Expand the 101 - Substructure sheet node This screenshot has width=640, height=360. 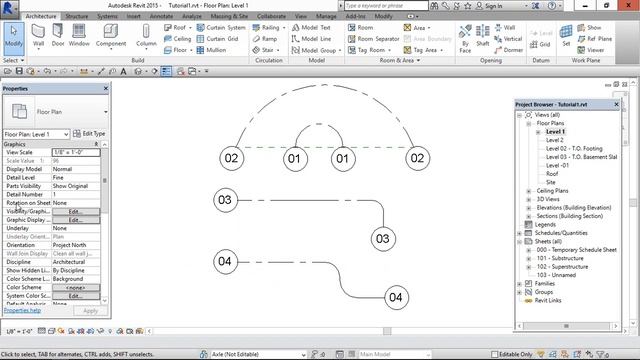pyautogui.click(x=529, y=258)
